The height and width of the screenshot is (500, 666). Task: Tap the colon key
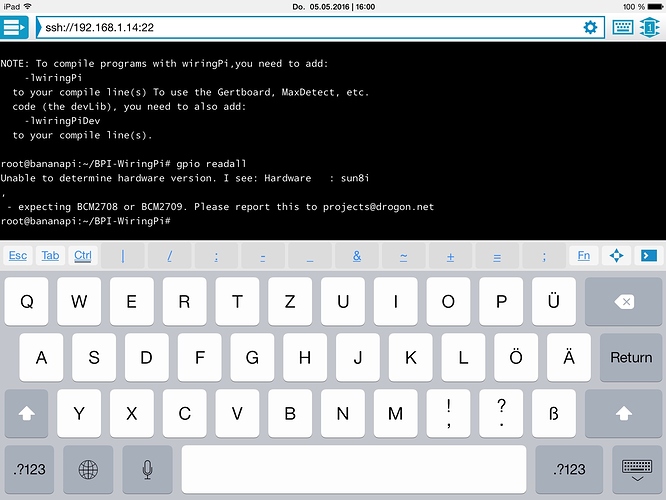(x=216, y=256)
